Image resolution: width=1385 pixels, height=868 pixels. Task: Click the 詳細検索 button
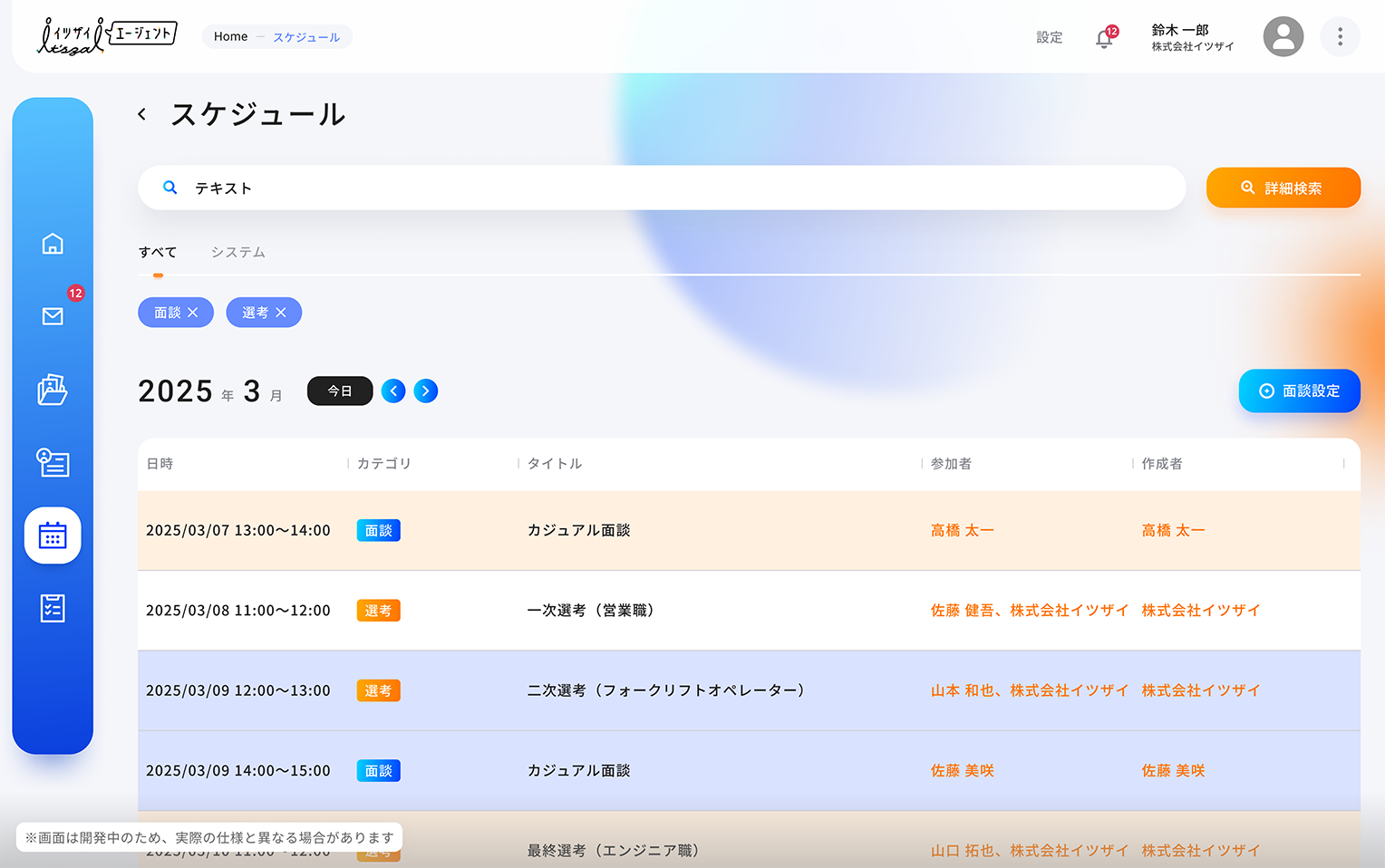pos(1283,188)
